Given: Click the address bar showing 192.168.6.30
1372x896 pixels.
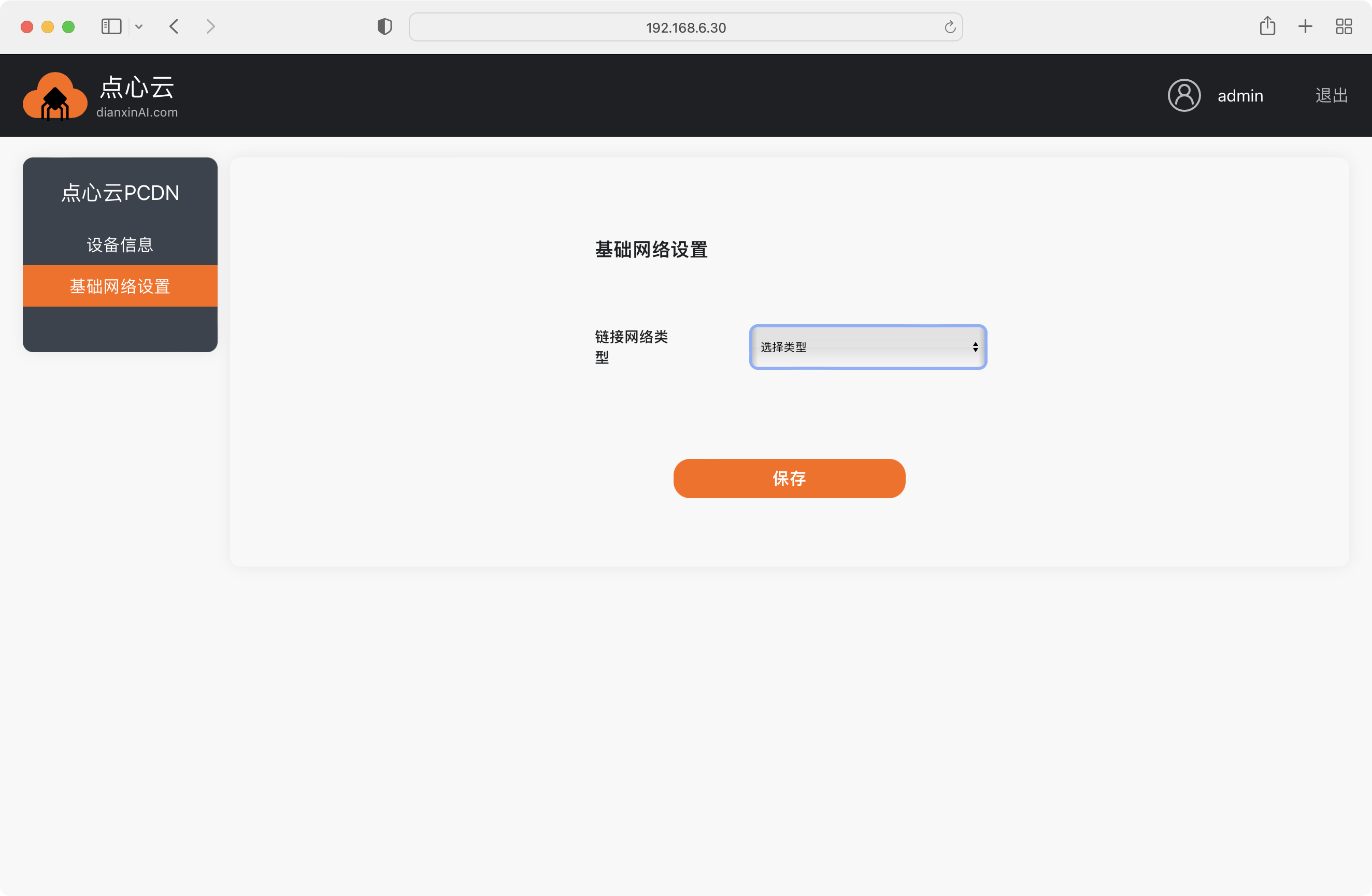Looking at the screenshot, I should click(685, 27).
